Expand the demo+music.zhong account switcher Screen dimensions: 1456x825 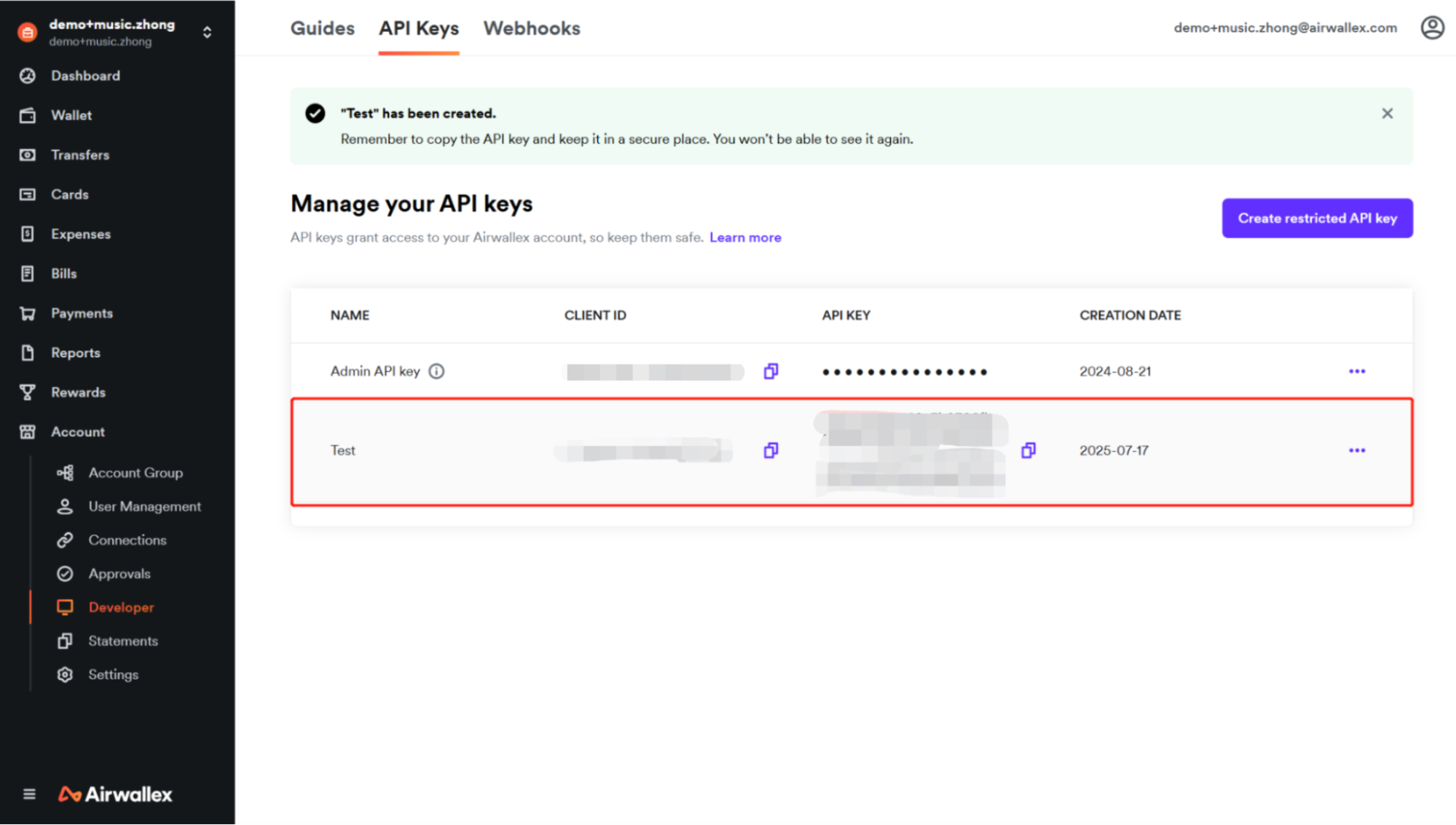[207, 32]
